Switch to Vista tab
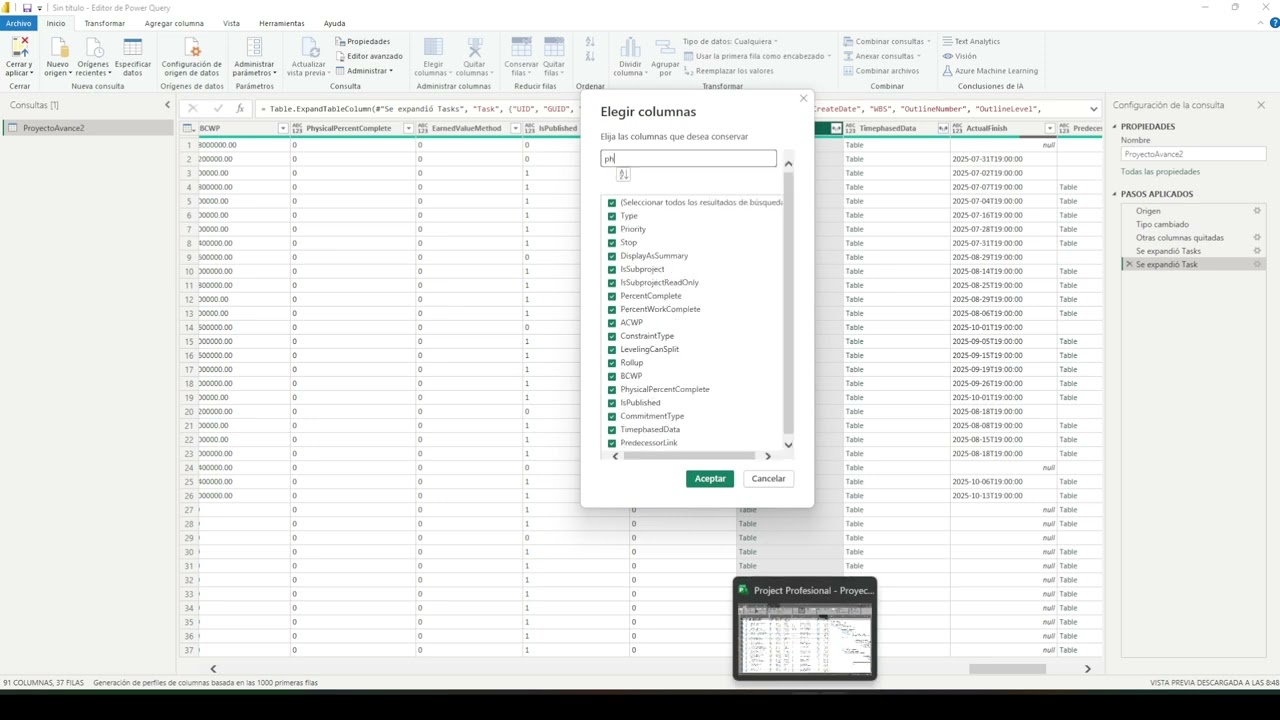Image resolution: width=1280 pixels, height=720 pixels. (231, 23)
